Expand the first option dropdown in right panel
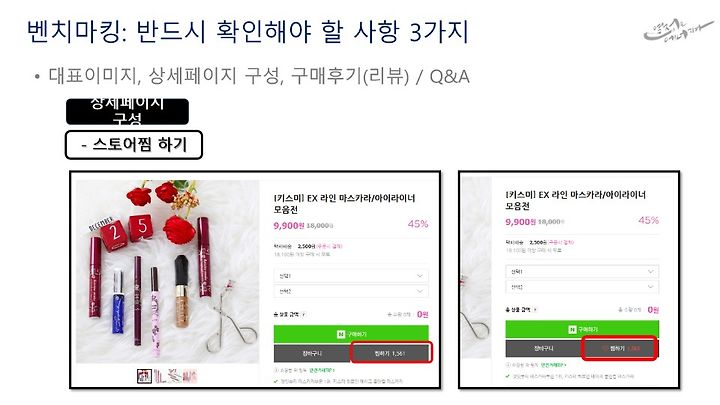Image resolution: width=720 pixels, height=405 pixels. pyautogui.click(x=582, y=271)
